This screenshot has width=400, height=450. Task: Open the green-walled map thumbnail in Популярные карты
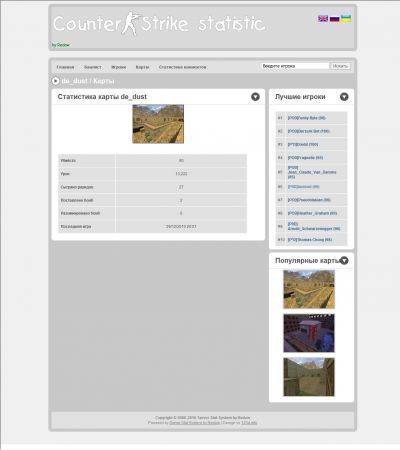tap(309, 377)
